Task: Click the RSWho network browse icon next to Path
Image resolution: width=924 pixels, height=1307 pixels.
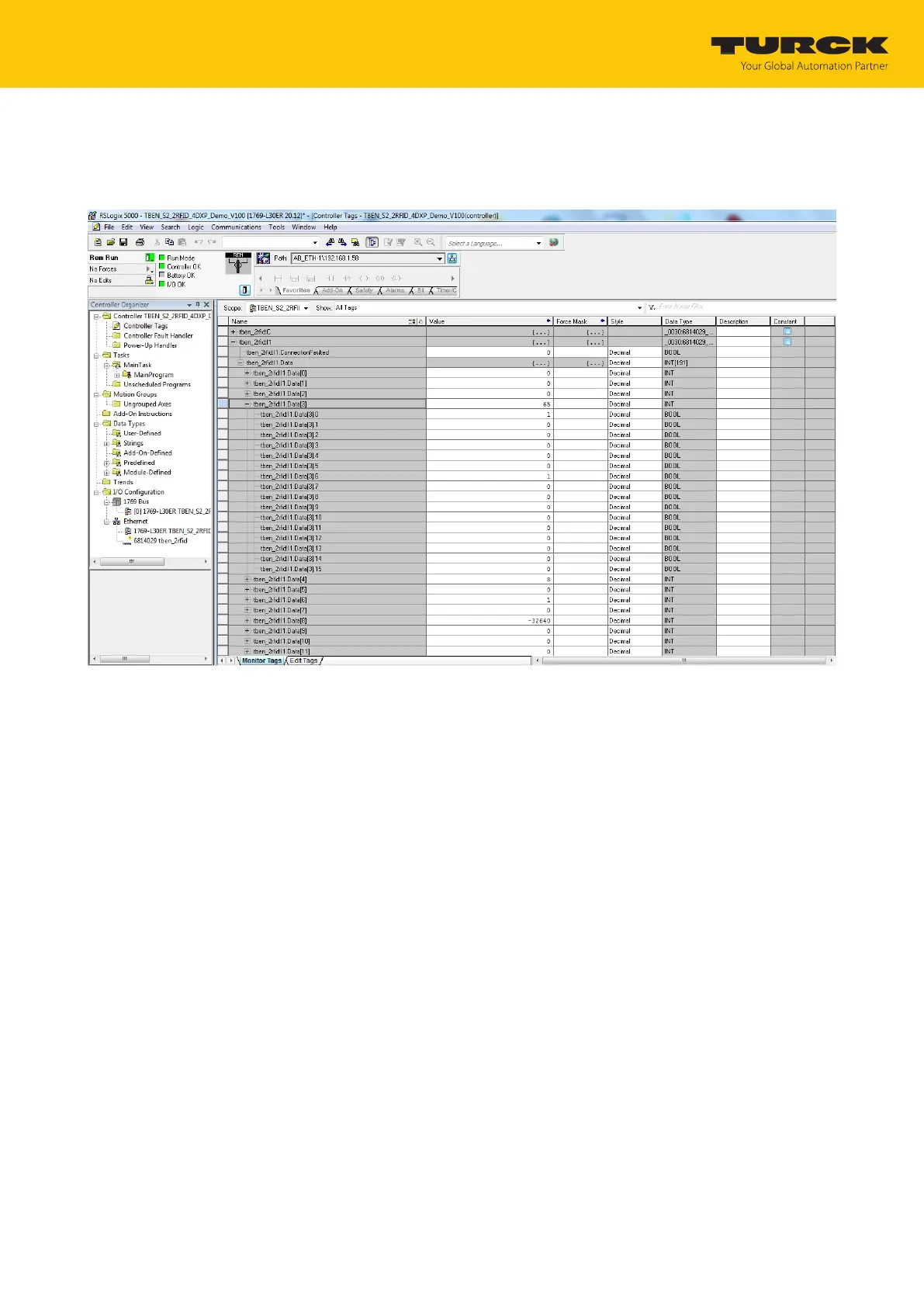Action: click(452, 258)
